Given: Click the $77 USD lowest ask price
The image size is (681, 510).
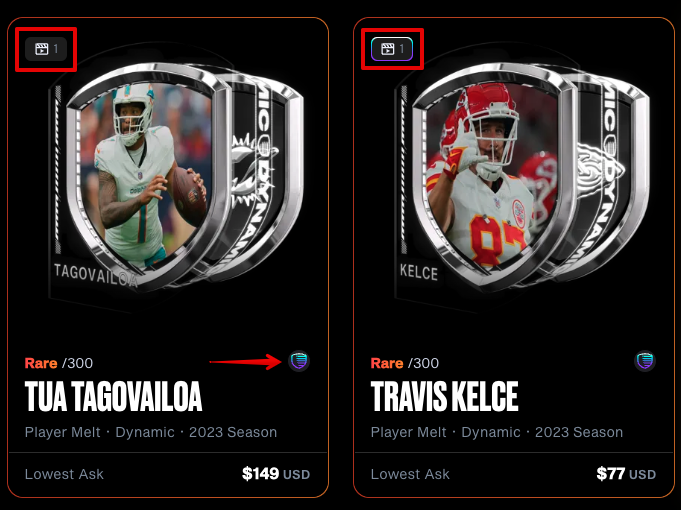Looking at the screenshot, I should [626, 474].
